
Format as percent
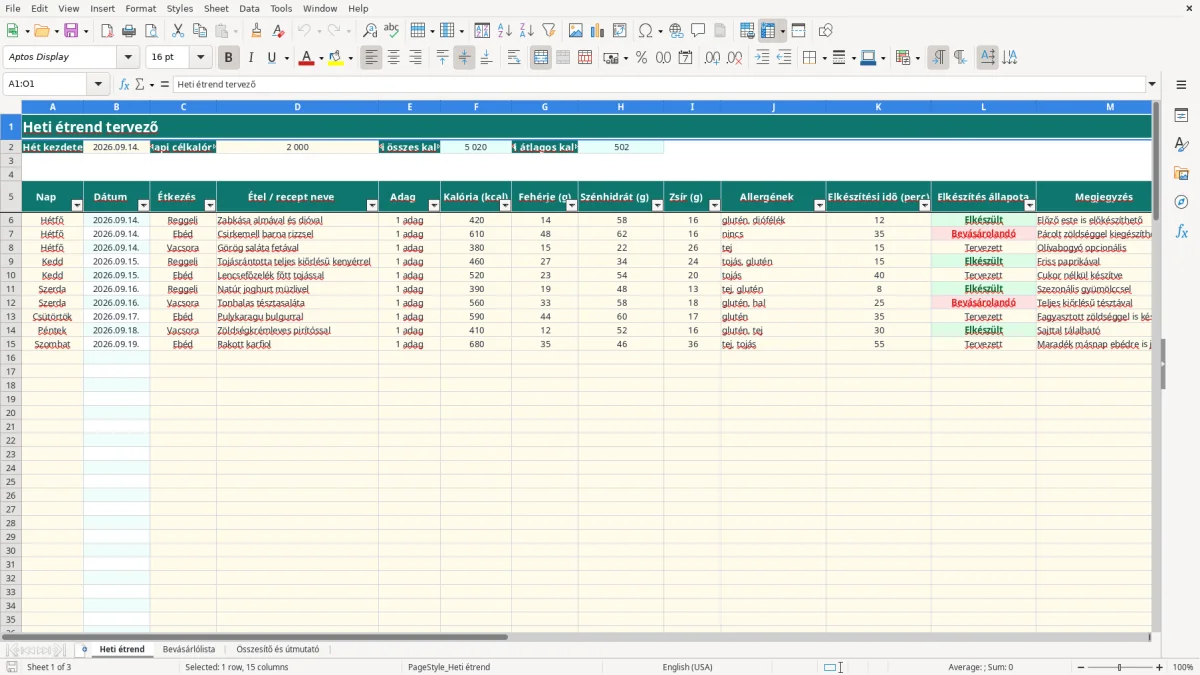tap(641, 58)
